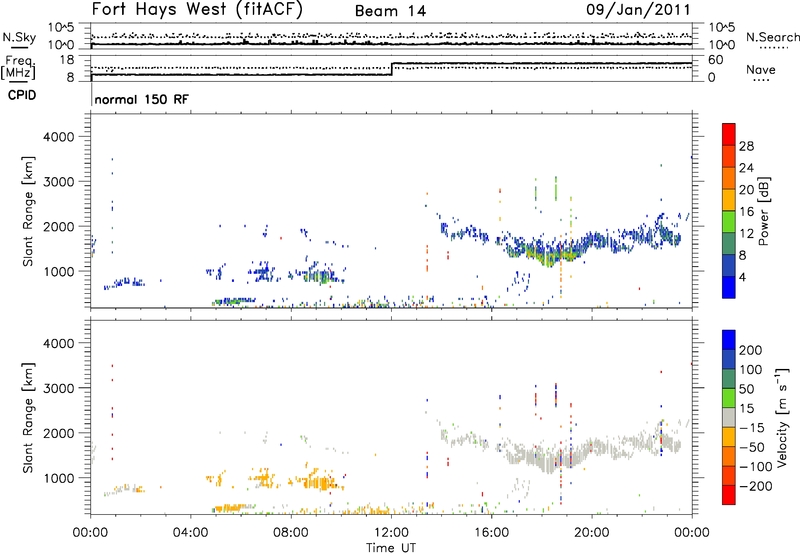
Task: Click the "1000" tick on the velocity panel
Action: pos(58,478)
